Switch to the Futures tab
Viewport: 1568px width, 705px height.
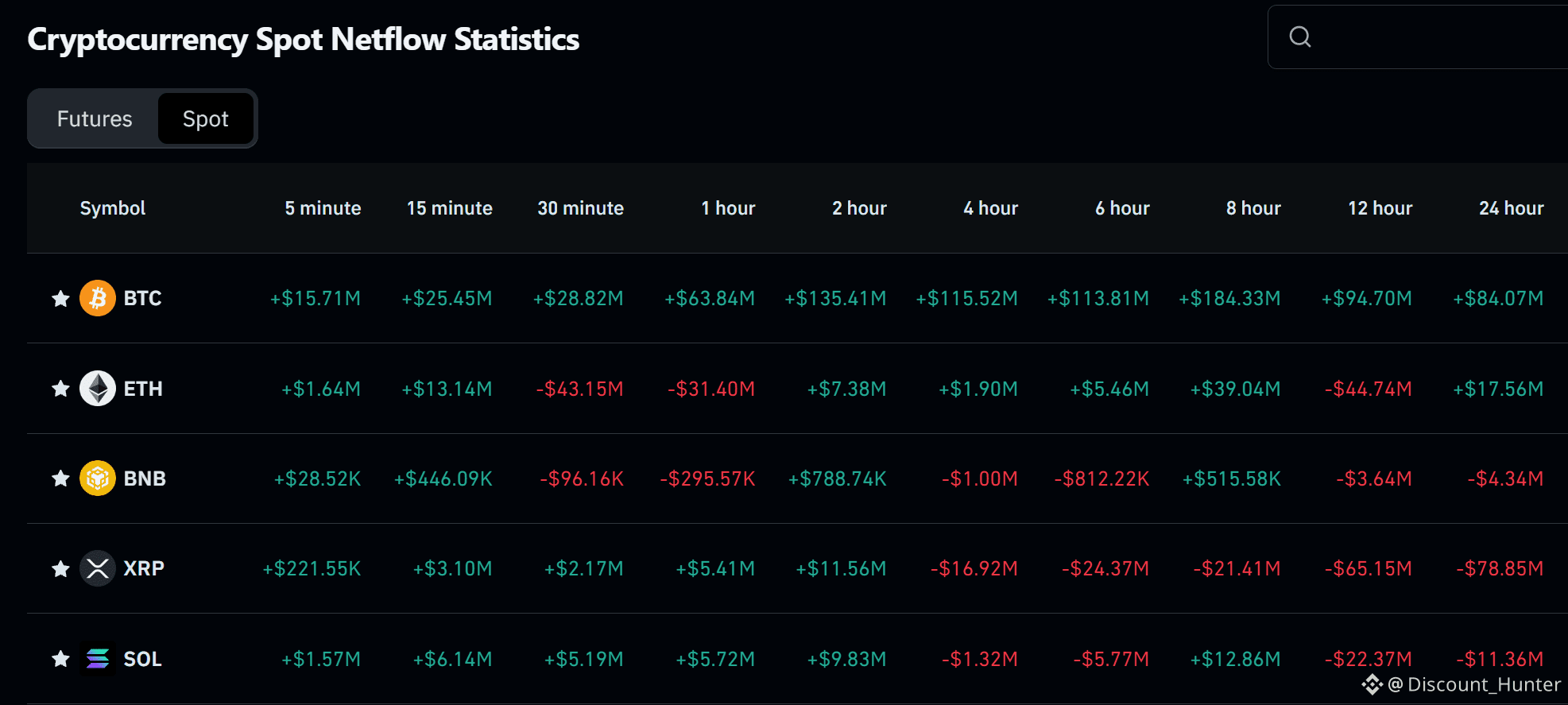tap(95, 118)
